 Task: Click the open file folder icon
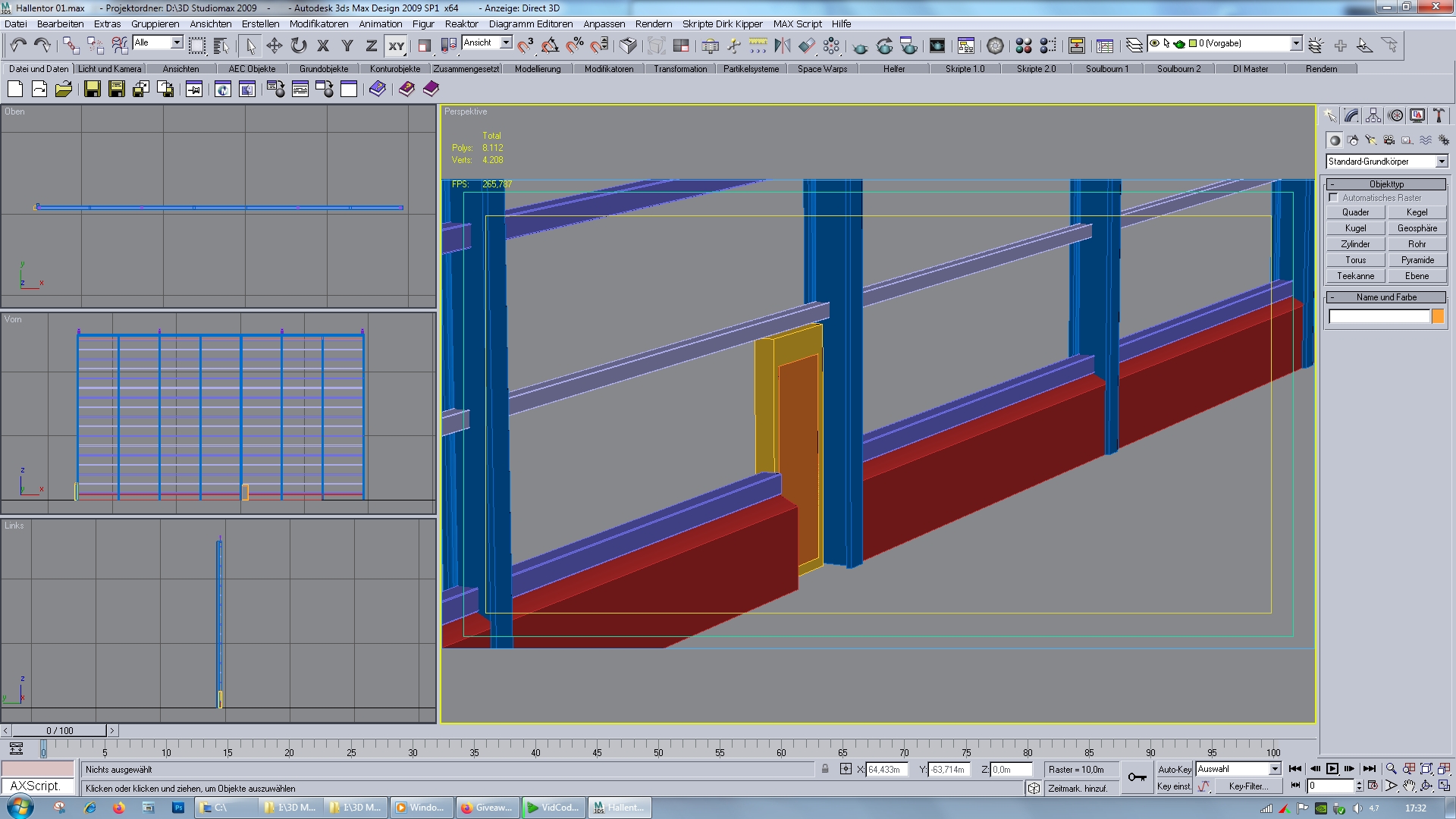pos(64,89)
